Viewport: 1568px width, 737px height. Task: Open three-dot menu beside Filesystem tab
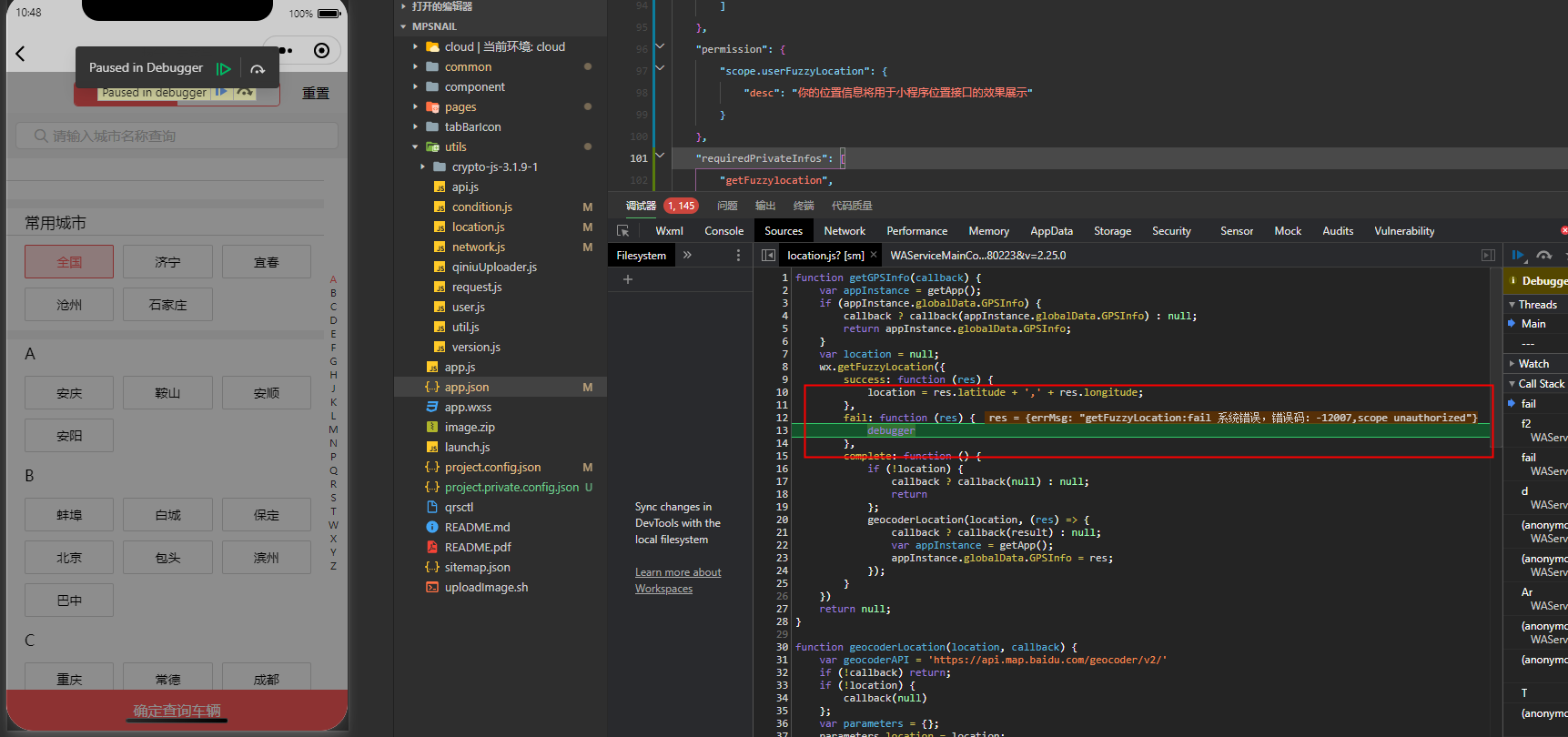738,256
